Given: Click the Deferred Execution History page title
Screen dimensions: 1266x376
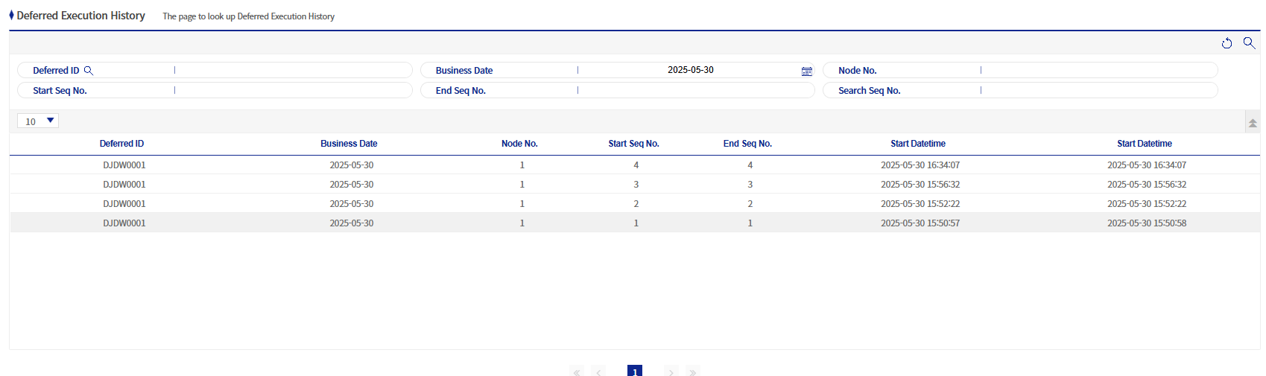Looking at the screenshot, I should 81,16.
